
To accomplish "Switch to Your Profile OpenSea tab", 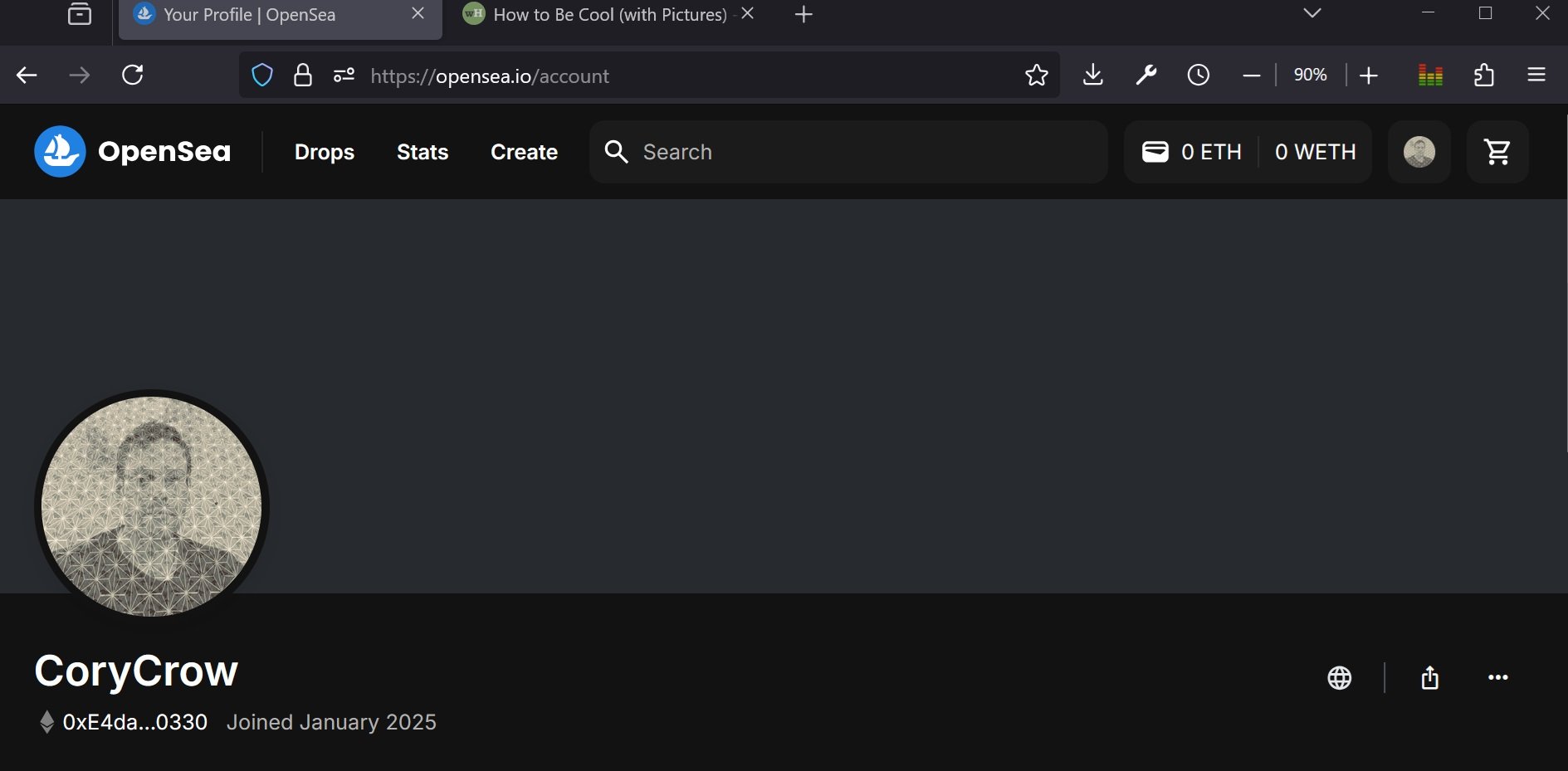I will [x=280, y=15].
